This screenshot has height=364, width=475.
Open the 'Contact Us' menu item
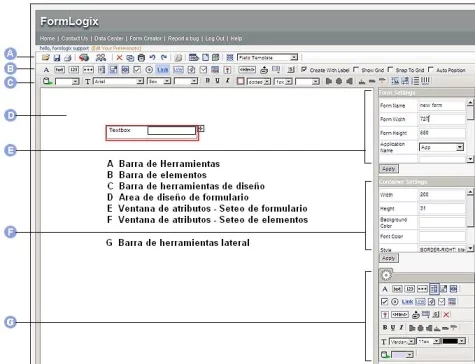(75, 38)
